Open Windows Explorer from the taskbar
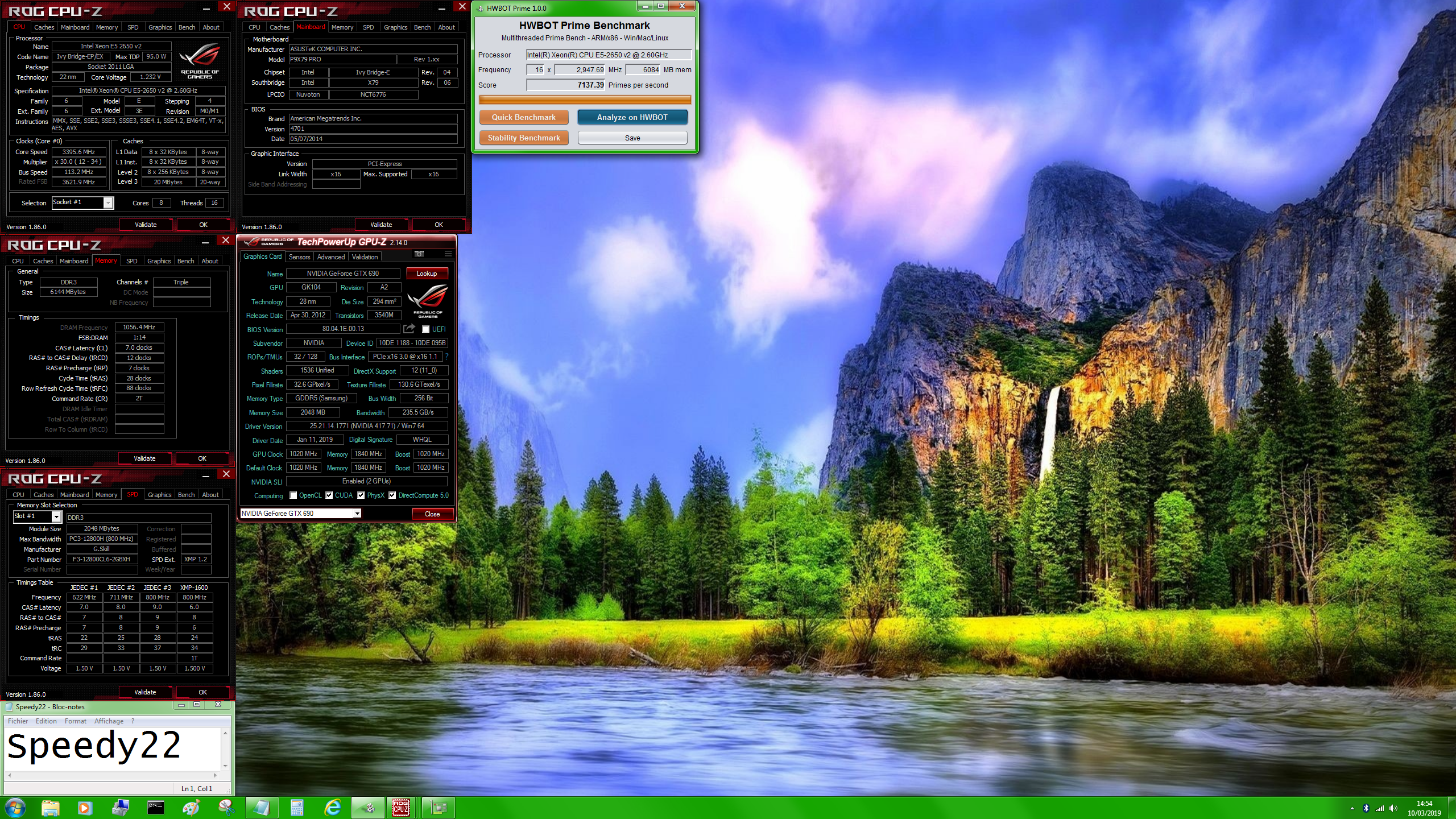Image resolution: width=1456 pixels, height=819 pixels. (x=50, y=808)
